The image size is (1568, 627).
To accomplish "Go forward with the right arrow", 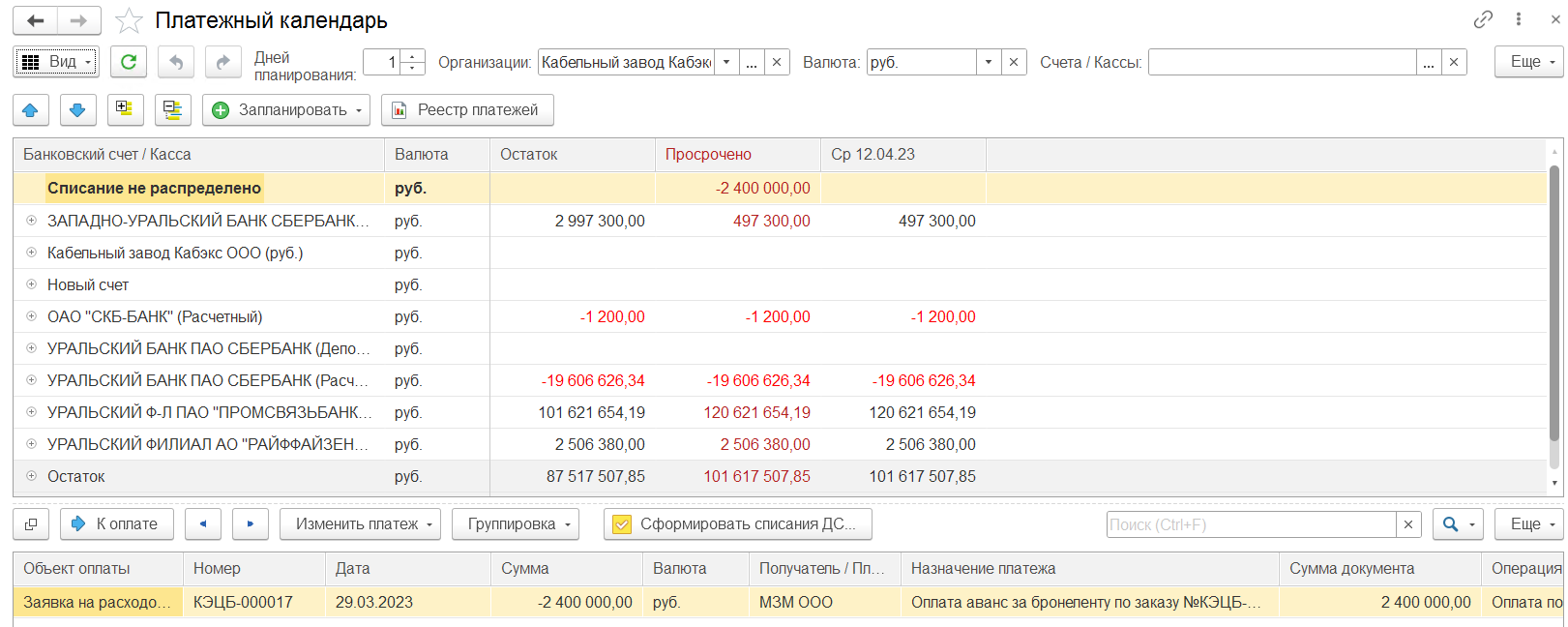I will (78, 20).
